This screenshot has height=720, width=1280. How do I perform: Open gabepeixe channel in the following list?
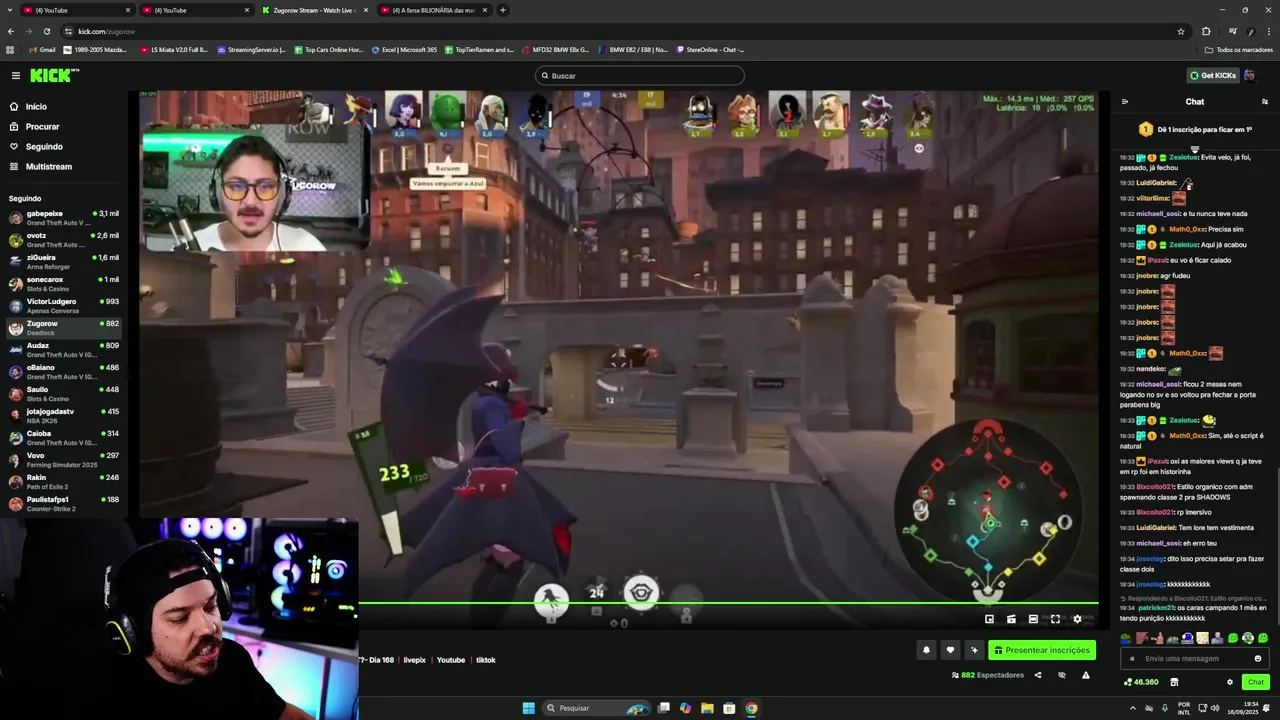point(64,217)
